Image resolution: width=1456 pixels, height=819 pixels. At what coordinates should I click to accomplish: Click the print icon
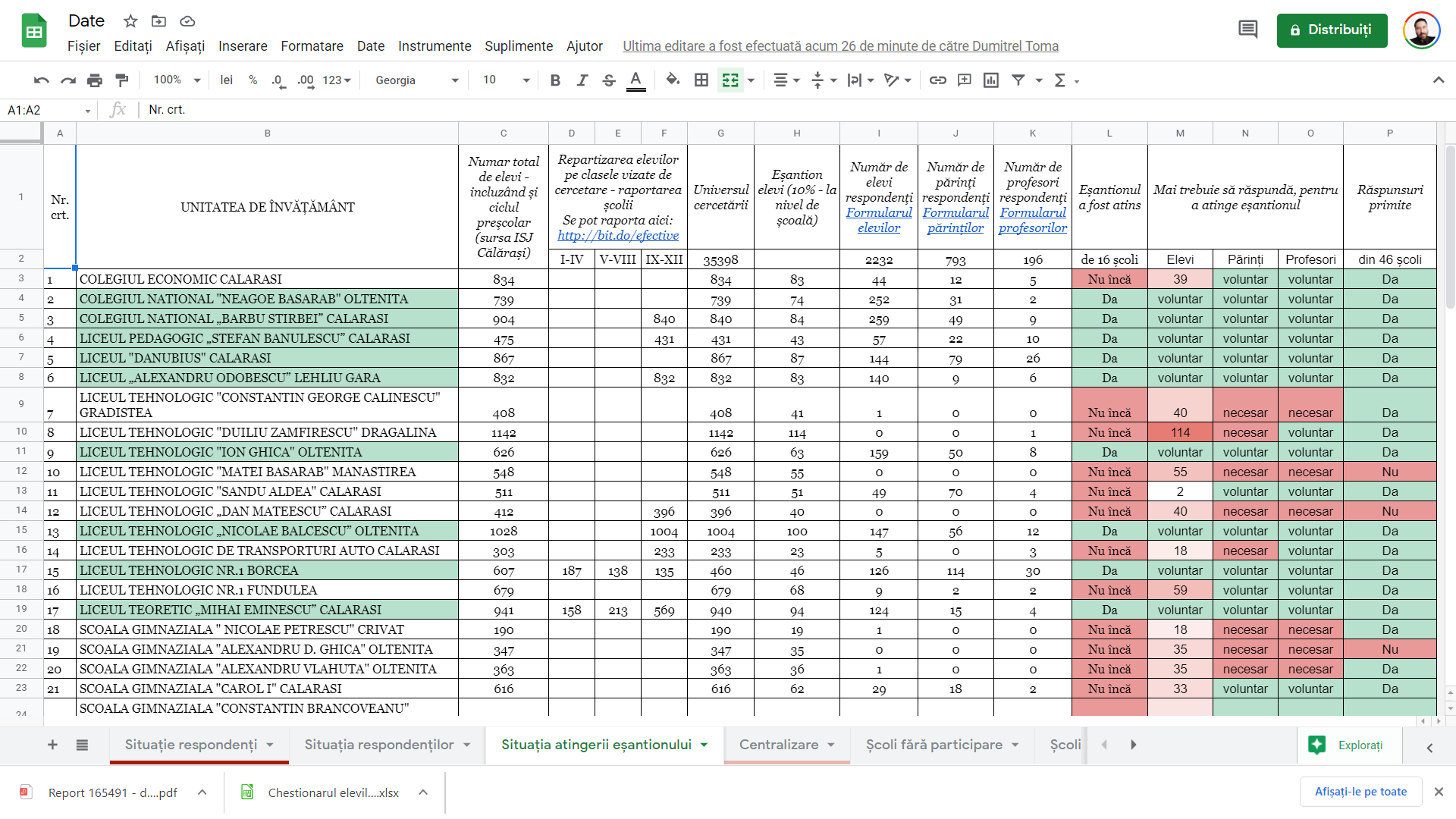coord(95,80)
